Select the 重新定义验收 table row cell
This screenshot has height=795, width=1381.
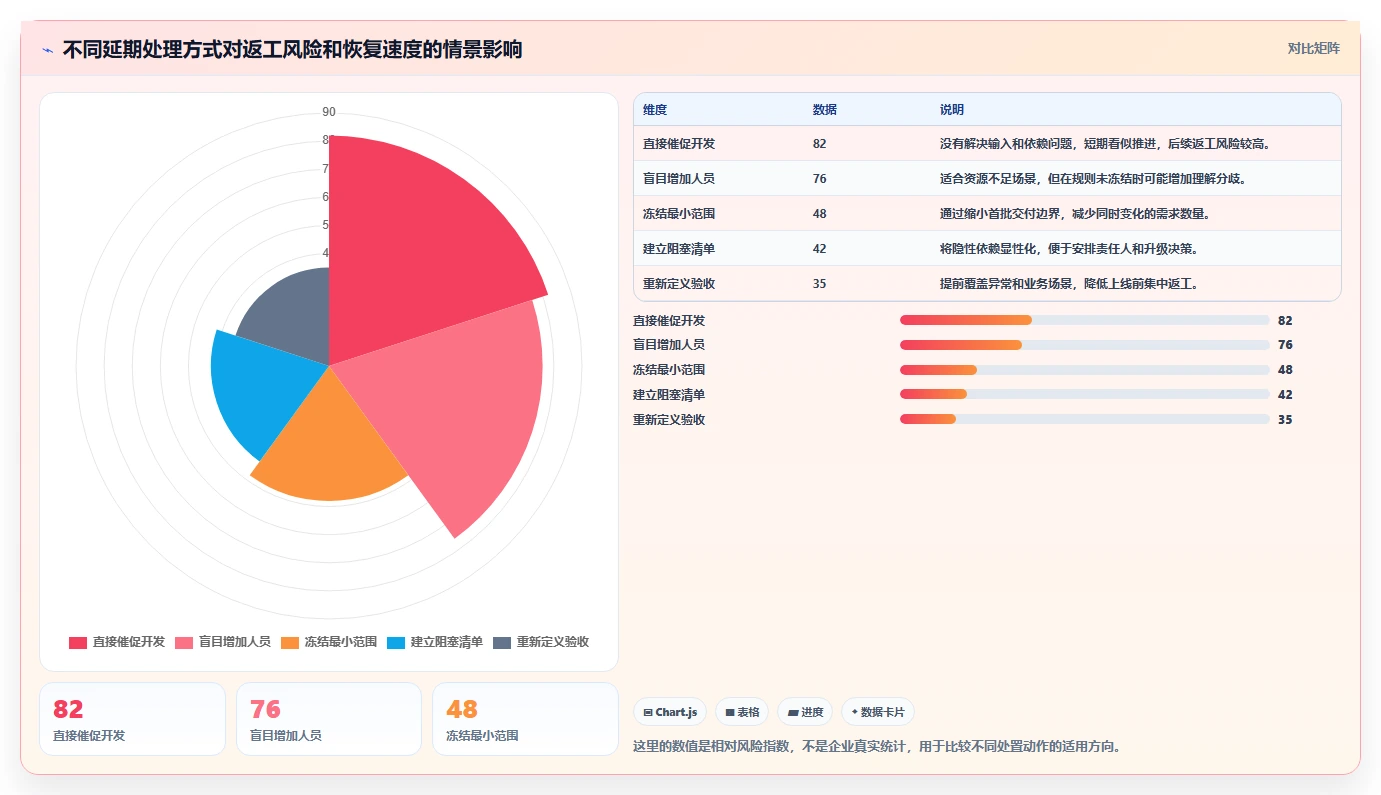coord(679,284)
